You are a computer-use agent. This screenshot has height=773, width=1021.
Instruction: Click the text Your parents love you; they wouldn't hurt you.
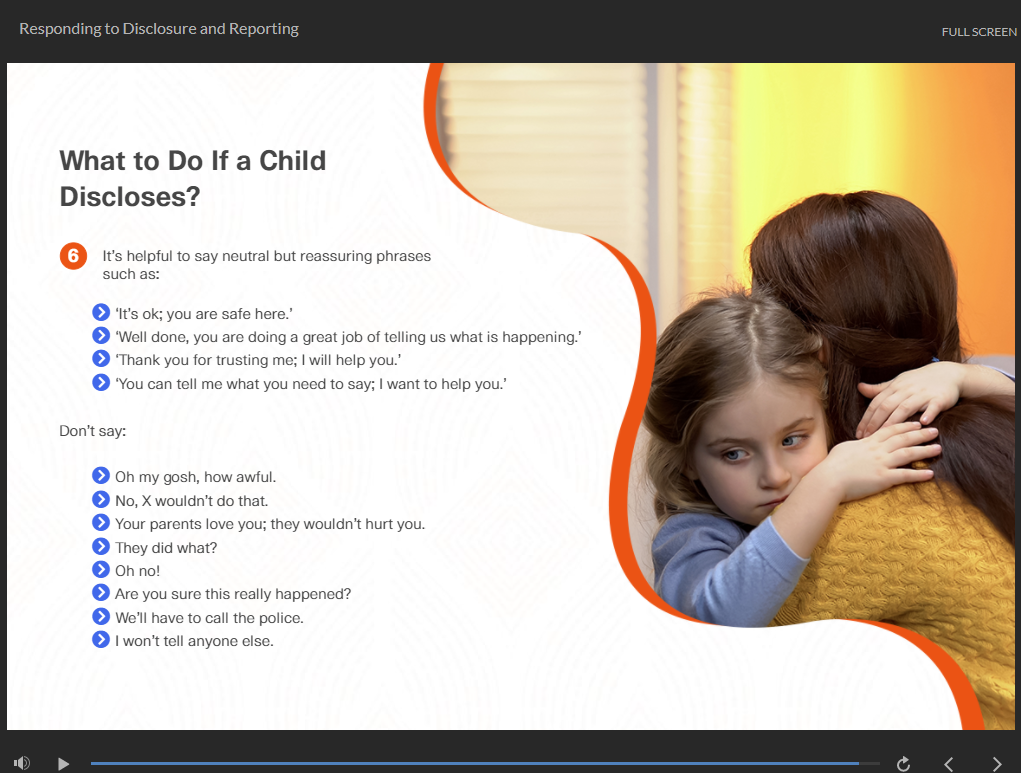tap(270, 524)
